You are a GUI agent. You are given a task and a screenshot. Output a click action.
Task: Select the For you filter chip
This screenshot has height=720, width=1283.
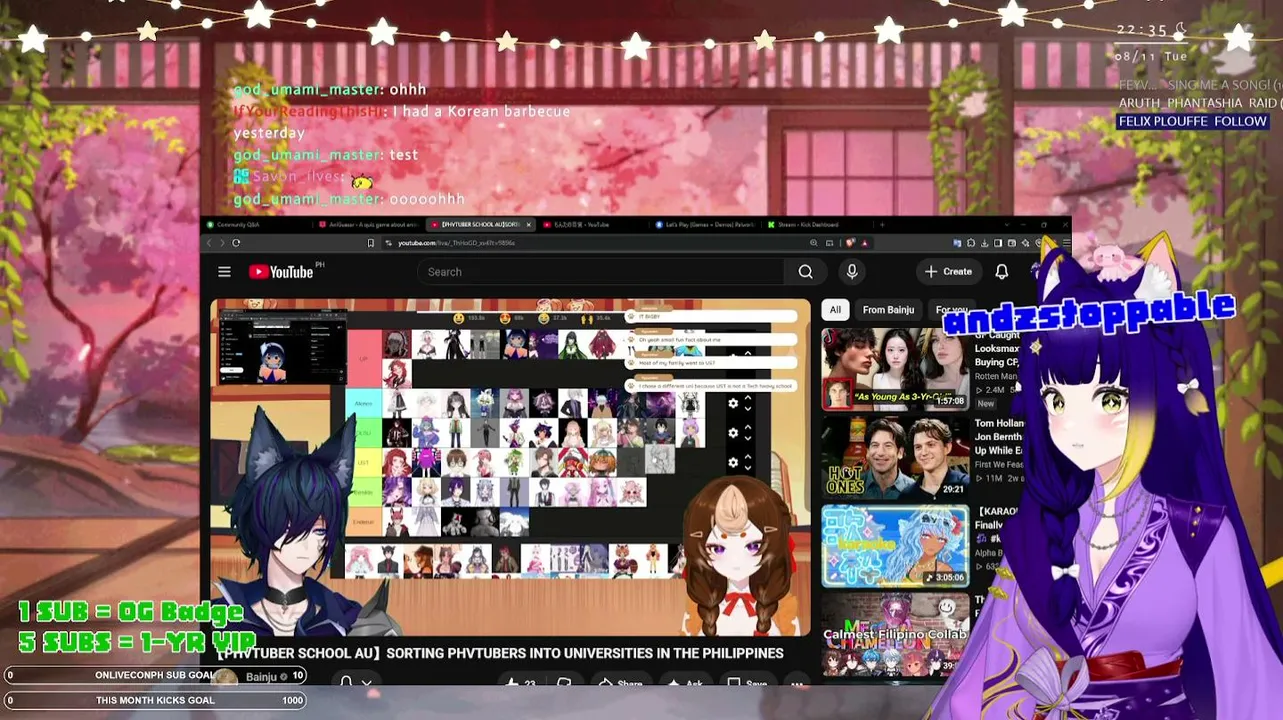click(x=951, y=310)
